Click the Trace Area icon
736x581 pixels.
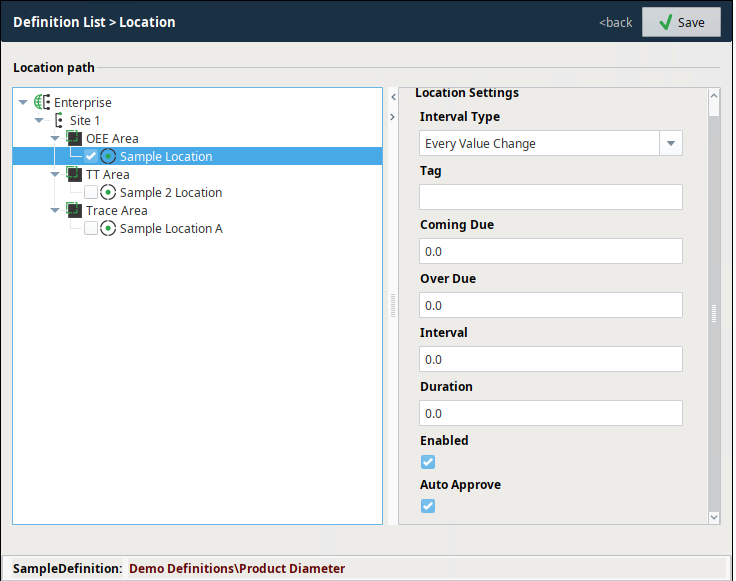point(74,210)
